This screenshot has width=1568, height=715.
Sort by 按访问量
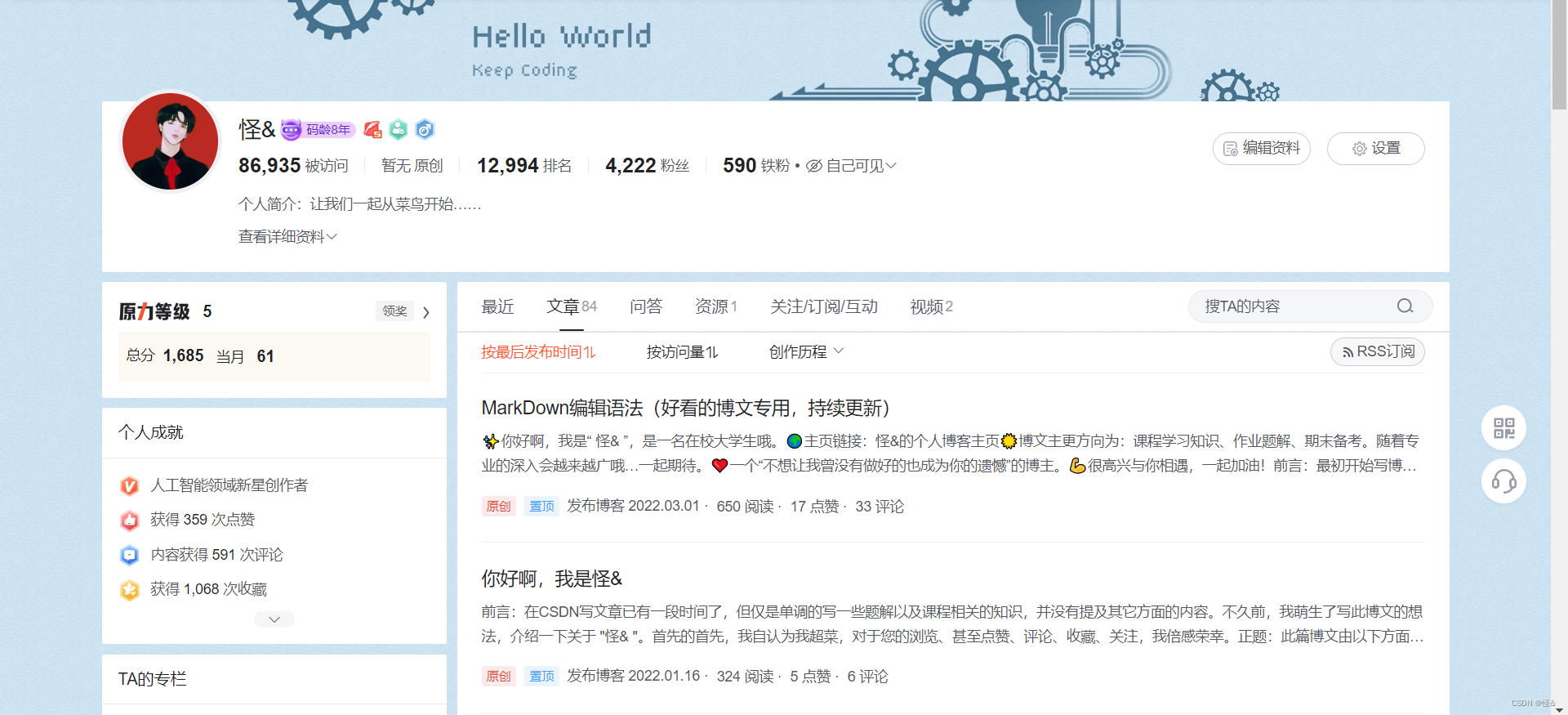point(682,352)
